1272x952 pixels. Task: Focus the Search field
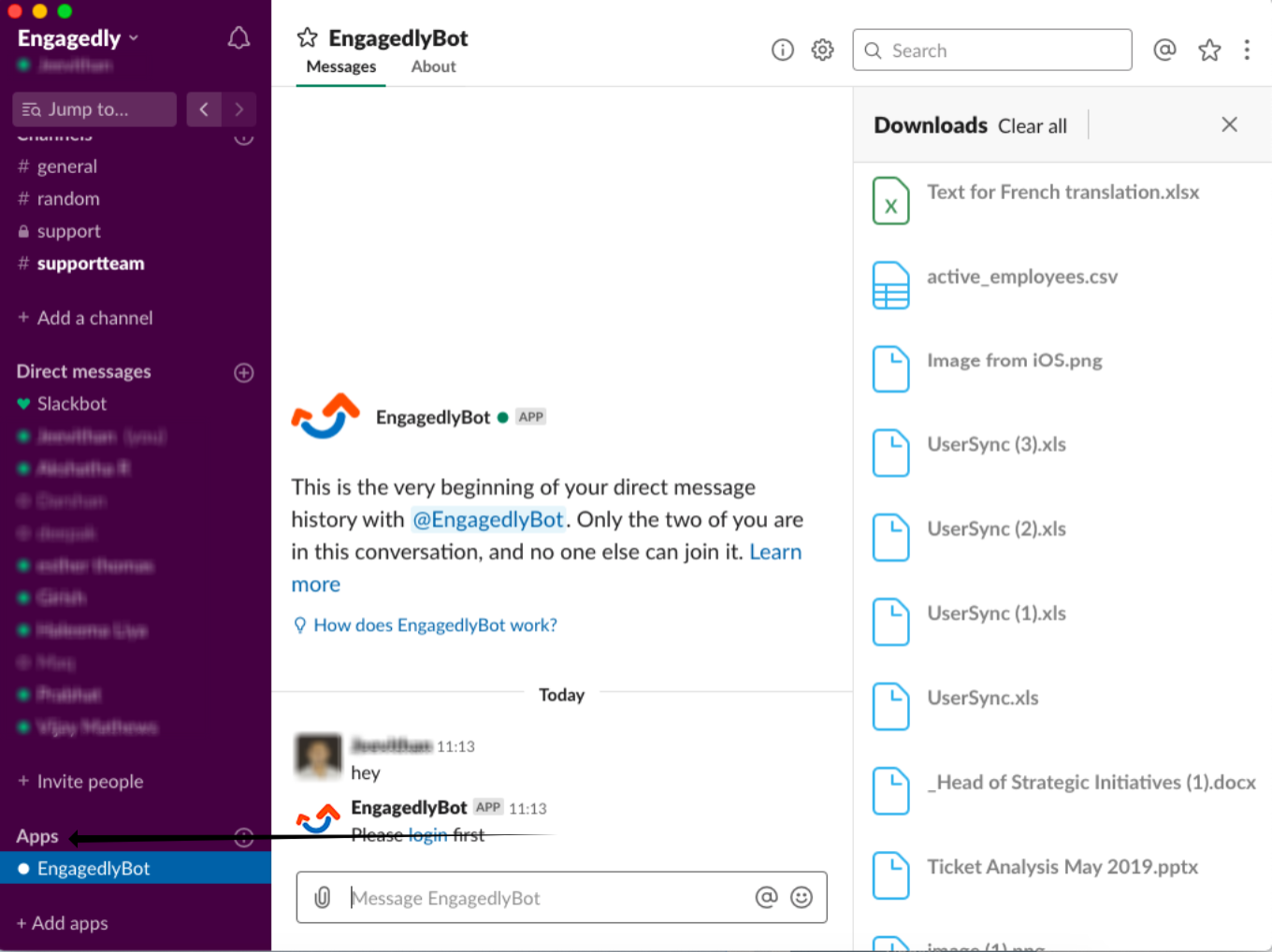pyautogui.click(x=992, y=50)
